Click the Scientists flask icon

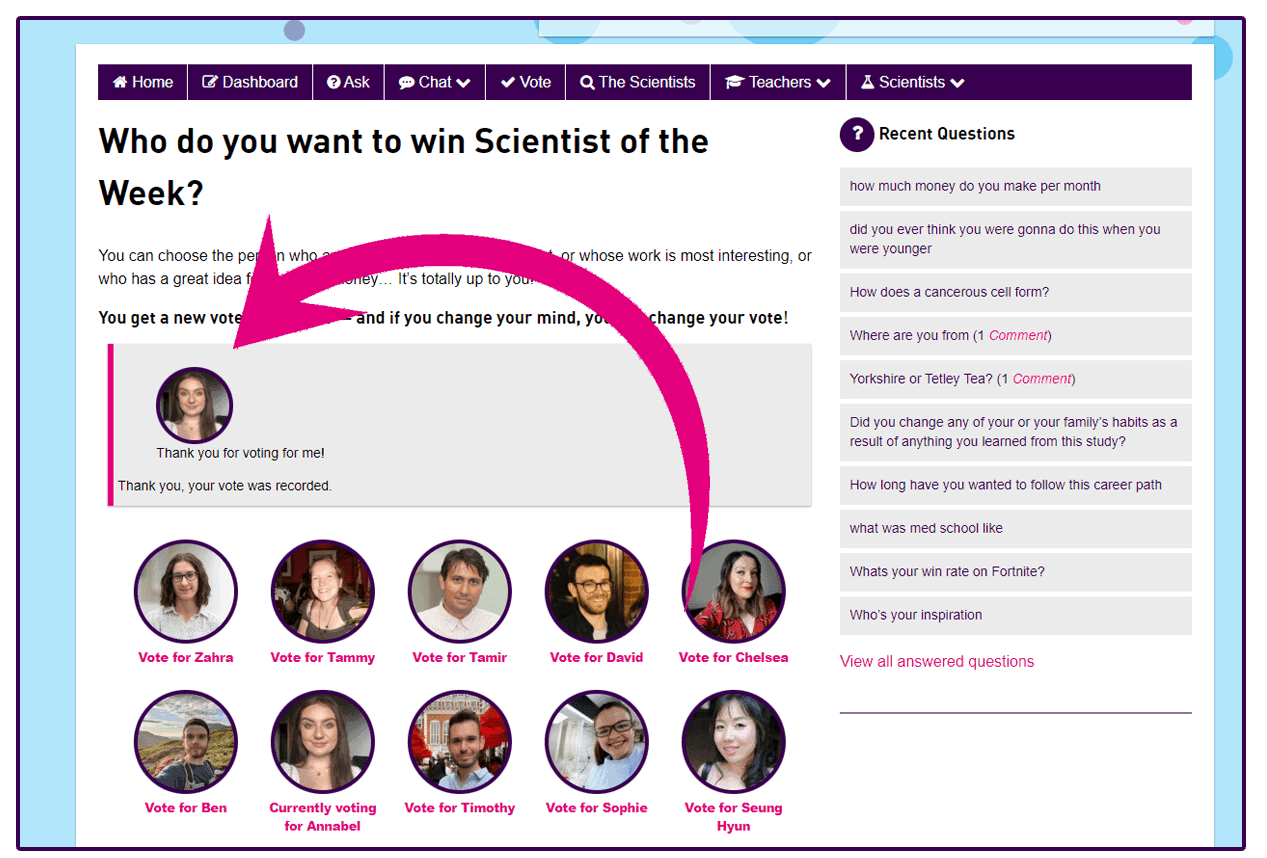coord(867,83)
